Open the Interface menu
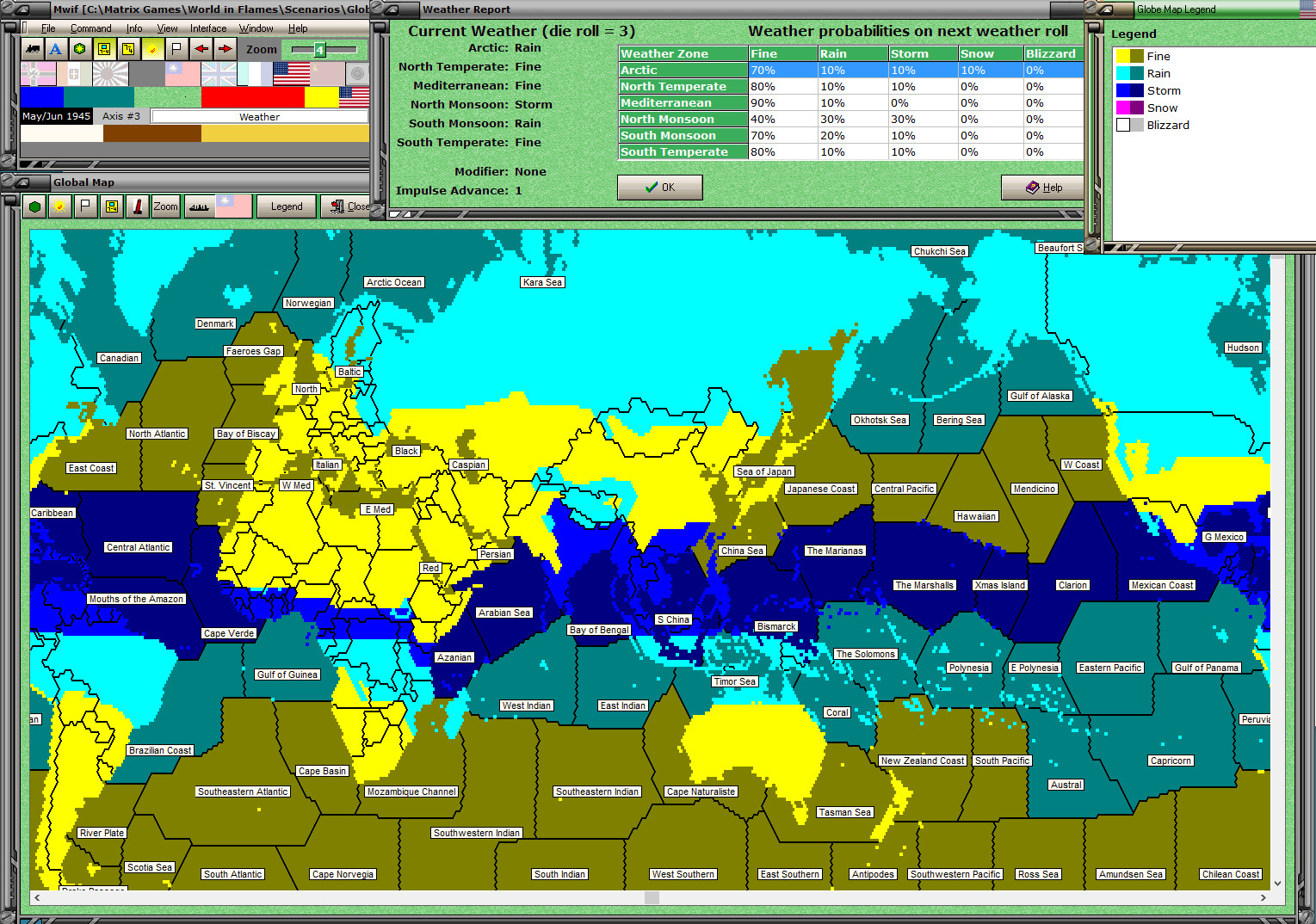This screenshot has height=924, width=1316. (208, 28)
